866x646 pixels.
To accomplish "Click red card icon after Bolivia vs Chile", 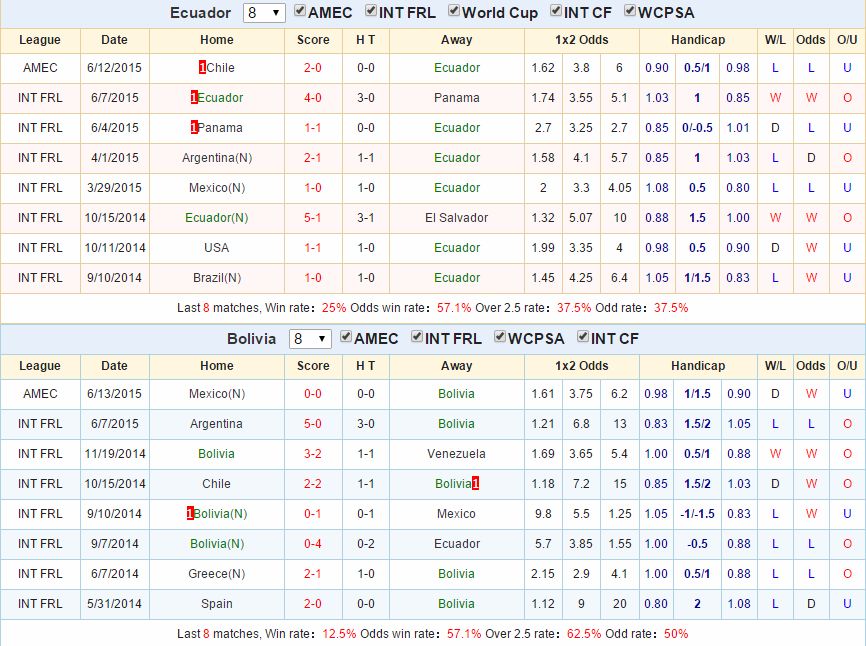I will pos(476,484).
